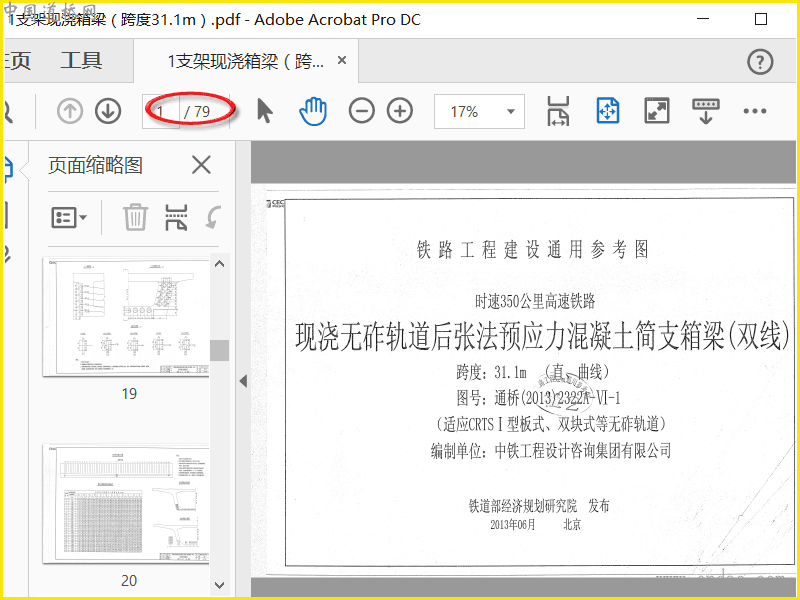
Task: Rotate pages using the curved arrow icon
Action: coord(214,217)
